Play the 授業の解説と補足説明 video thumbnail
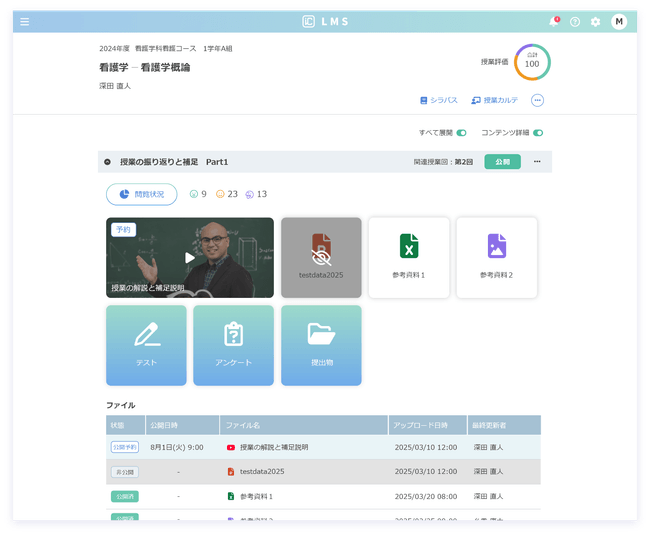Screen dimensions: 650x536 tap(190, 257)
